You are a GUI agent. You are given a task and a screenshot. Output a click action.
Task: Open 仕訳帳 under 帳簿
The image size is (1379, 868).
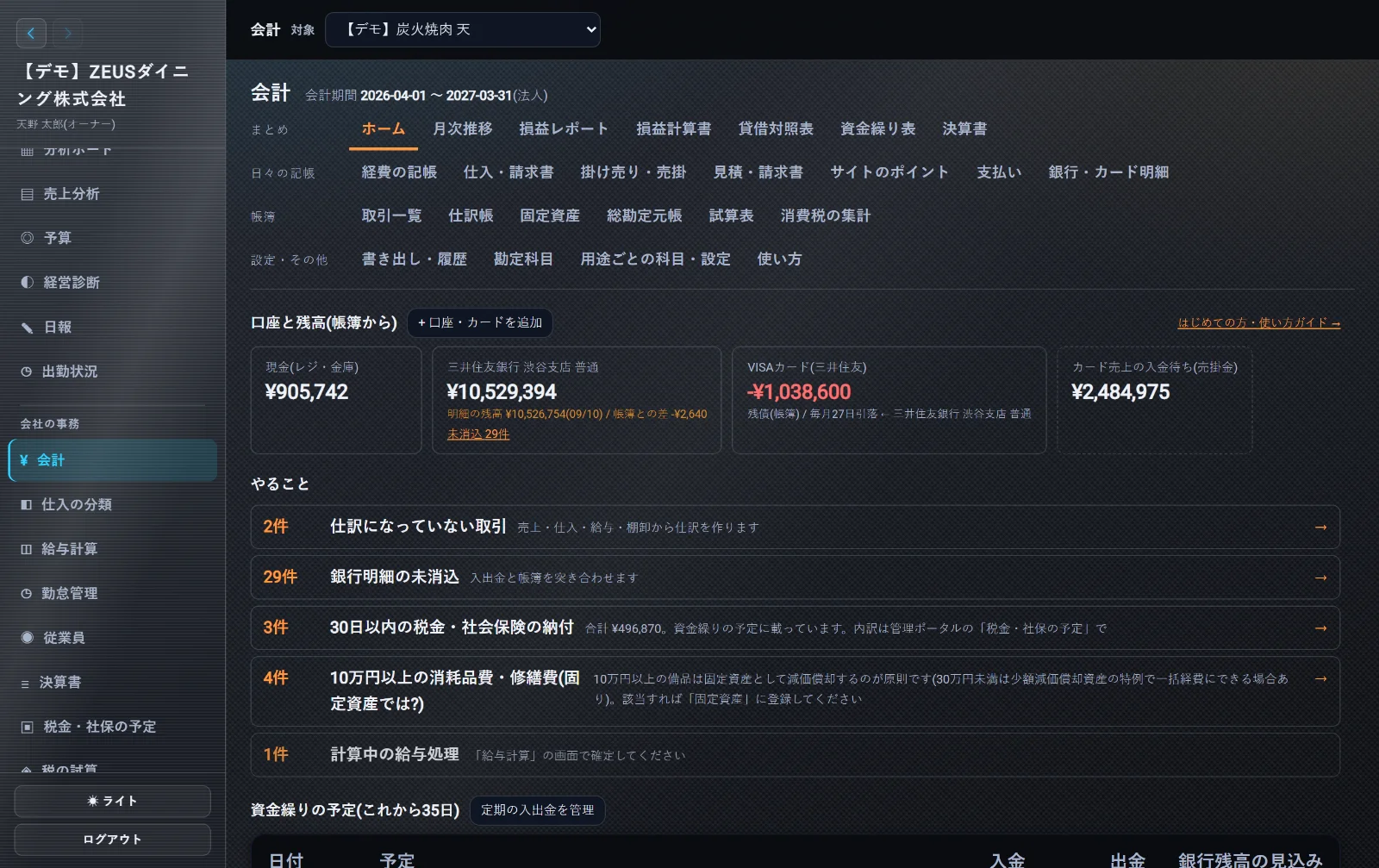(x=471, y=215)
